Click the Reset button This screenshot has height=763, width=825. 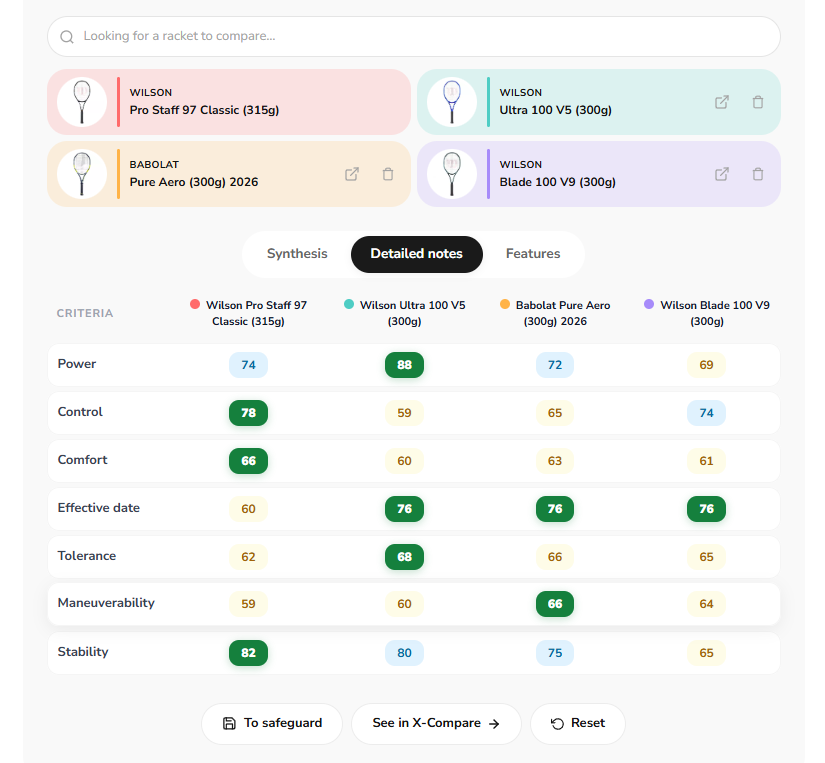pos(578,724)
